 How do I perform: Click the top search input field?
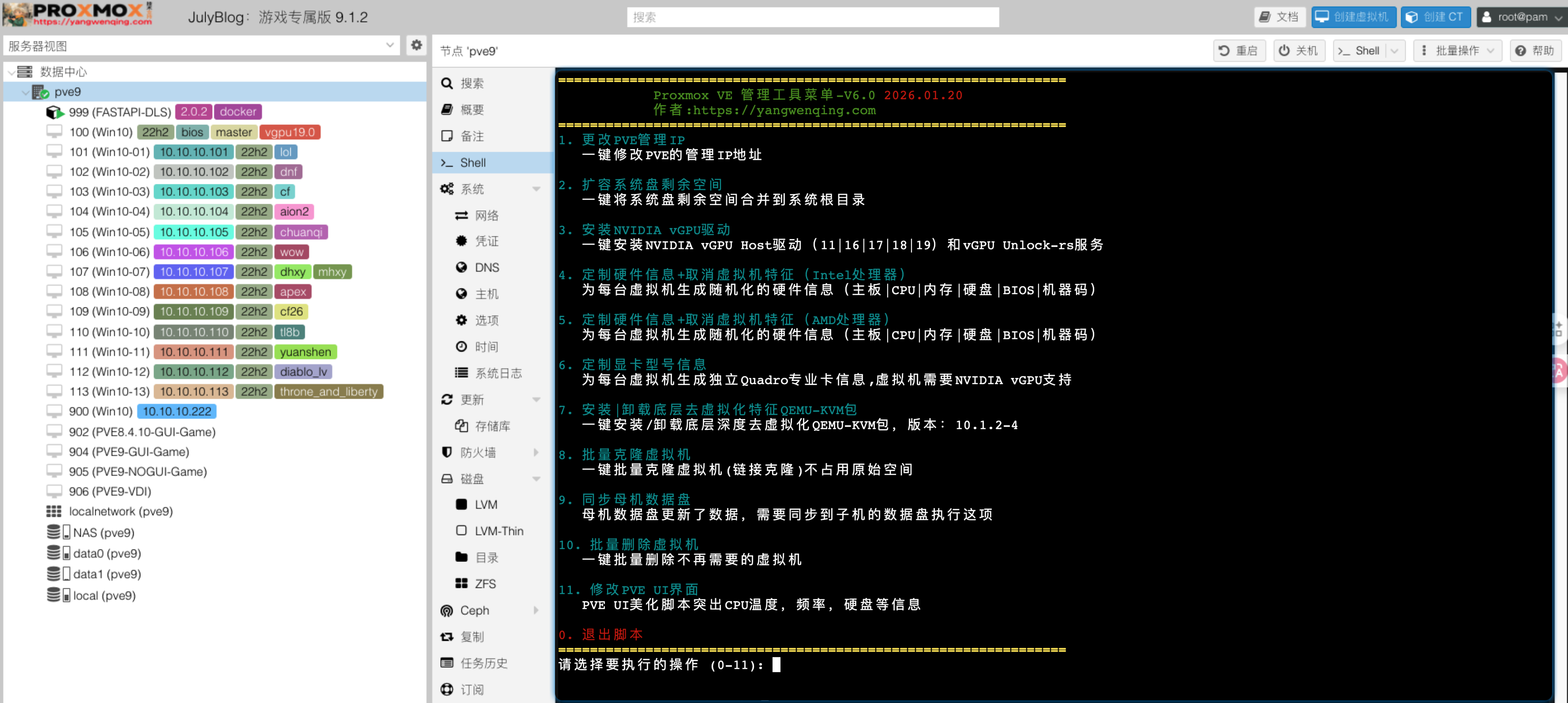812,17
